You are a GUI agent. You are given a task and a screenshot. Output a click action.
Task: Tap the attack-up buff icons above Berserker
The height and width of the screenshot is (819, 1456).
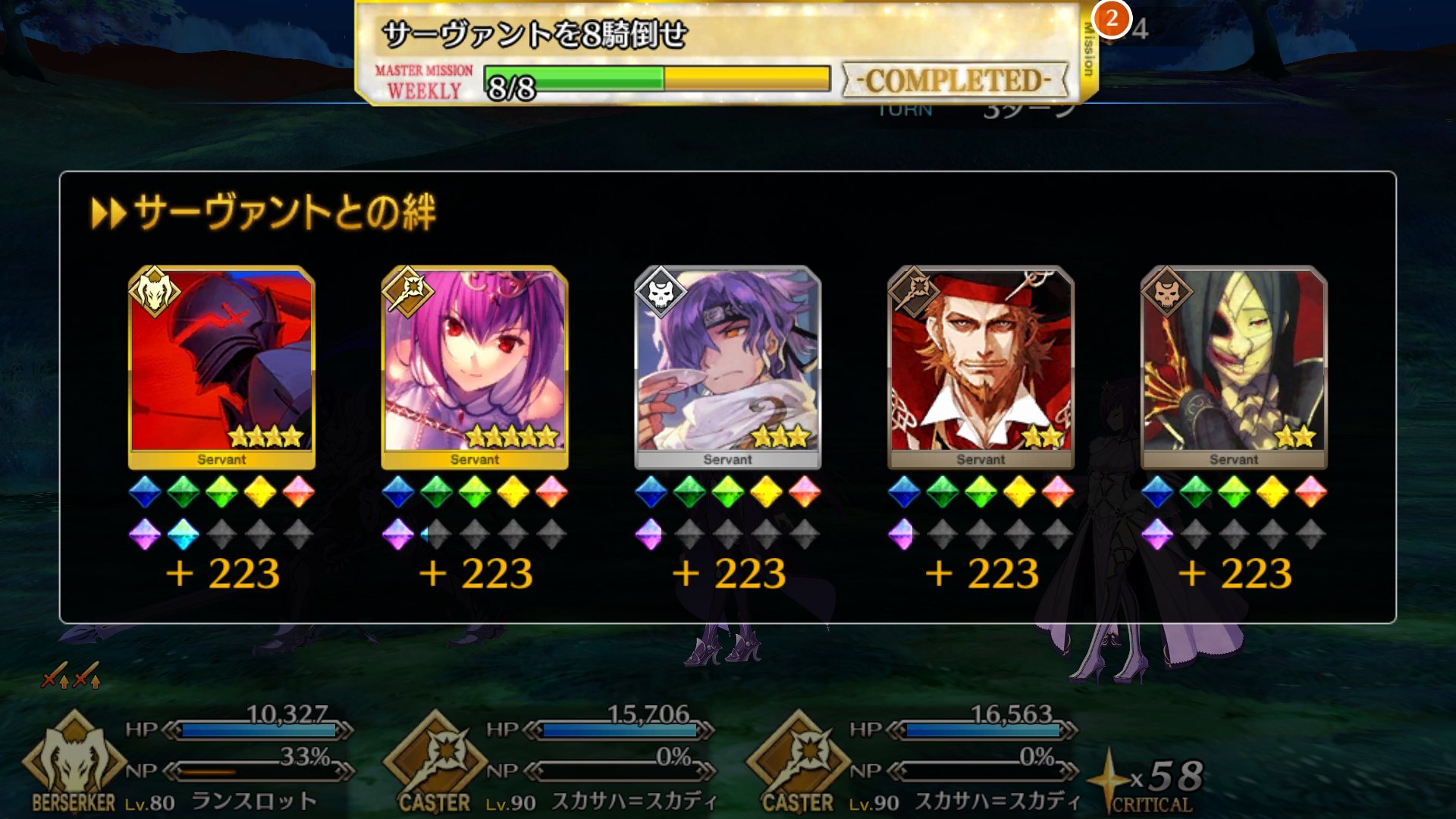coord(71,675)
